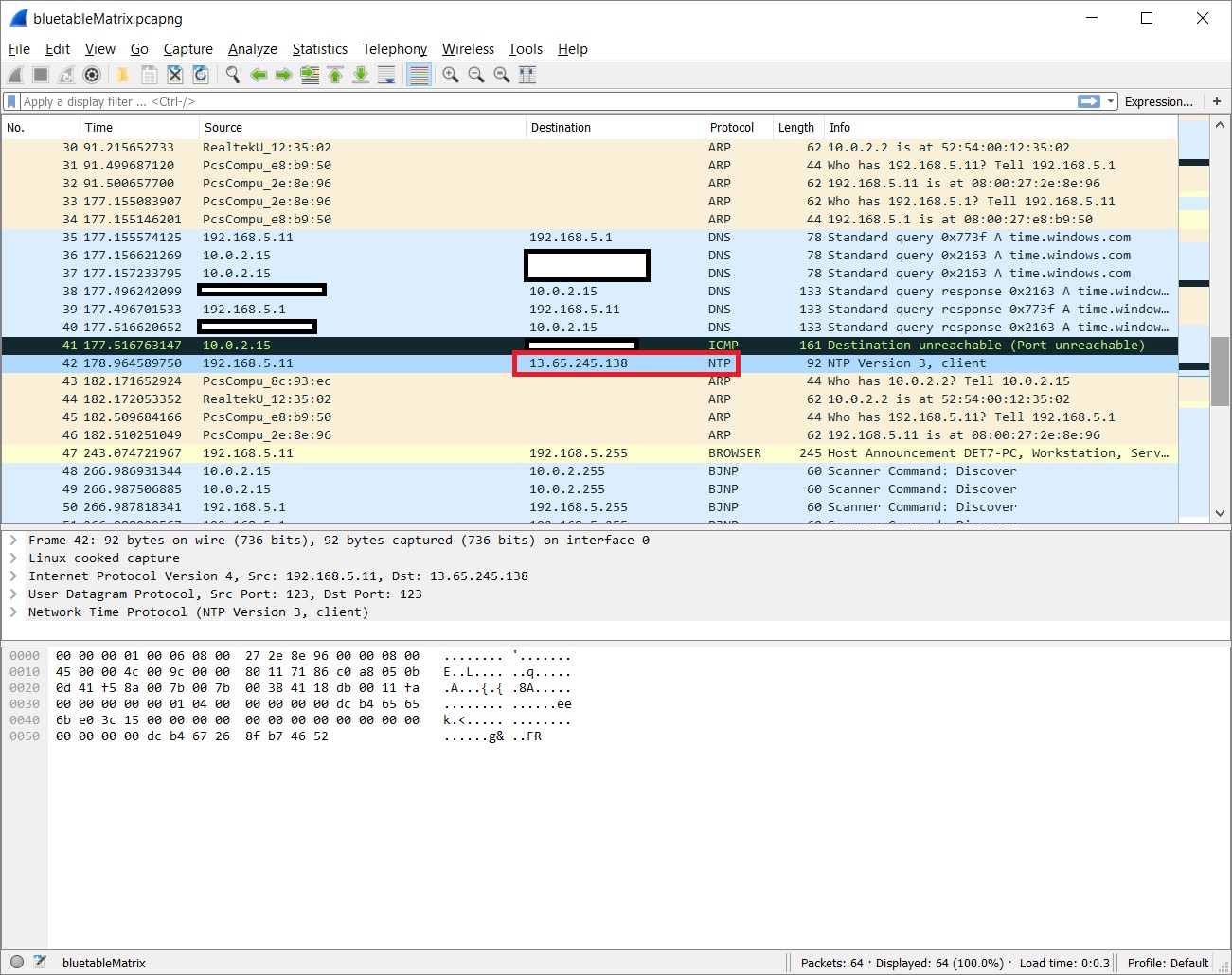Expand the User Datagram Protocol row

(13, 594)
